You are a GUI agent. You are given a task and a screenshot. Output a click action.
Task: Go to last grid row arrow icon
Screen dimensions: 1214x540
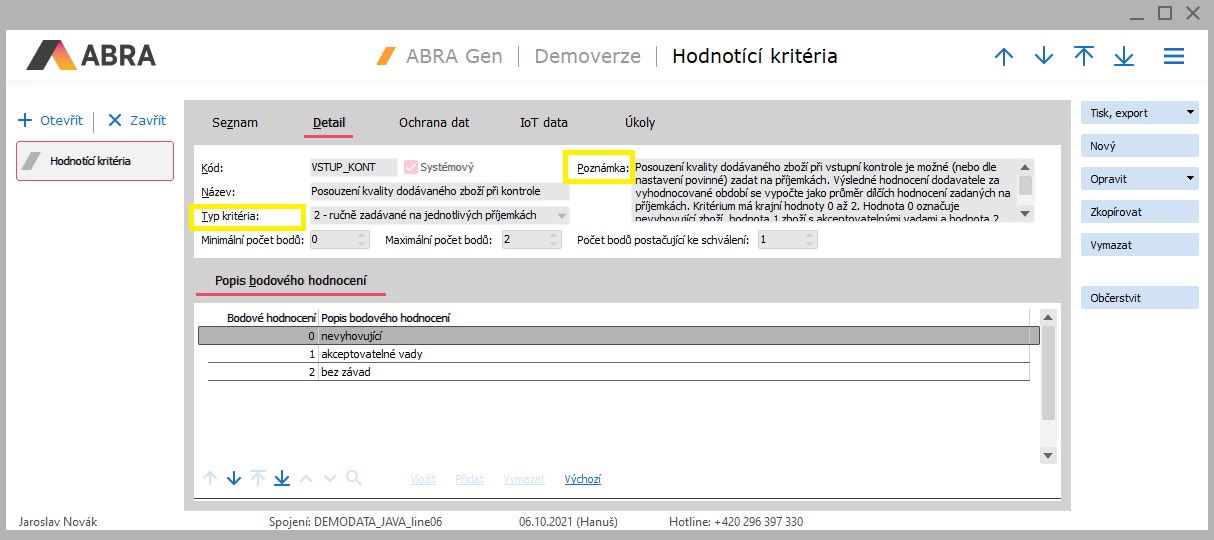pyautogui.click(x=282, y=479)
